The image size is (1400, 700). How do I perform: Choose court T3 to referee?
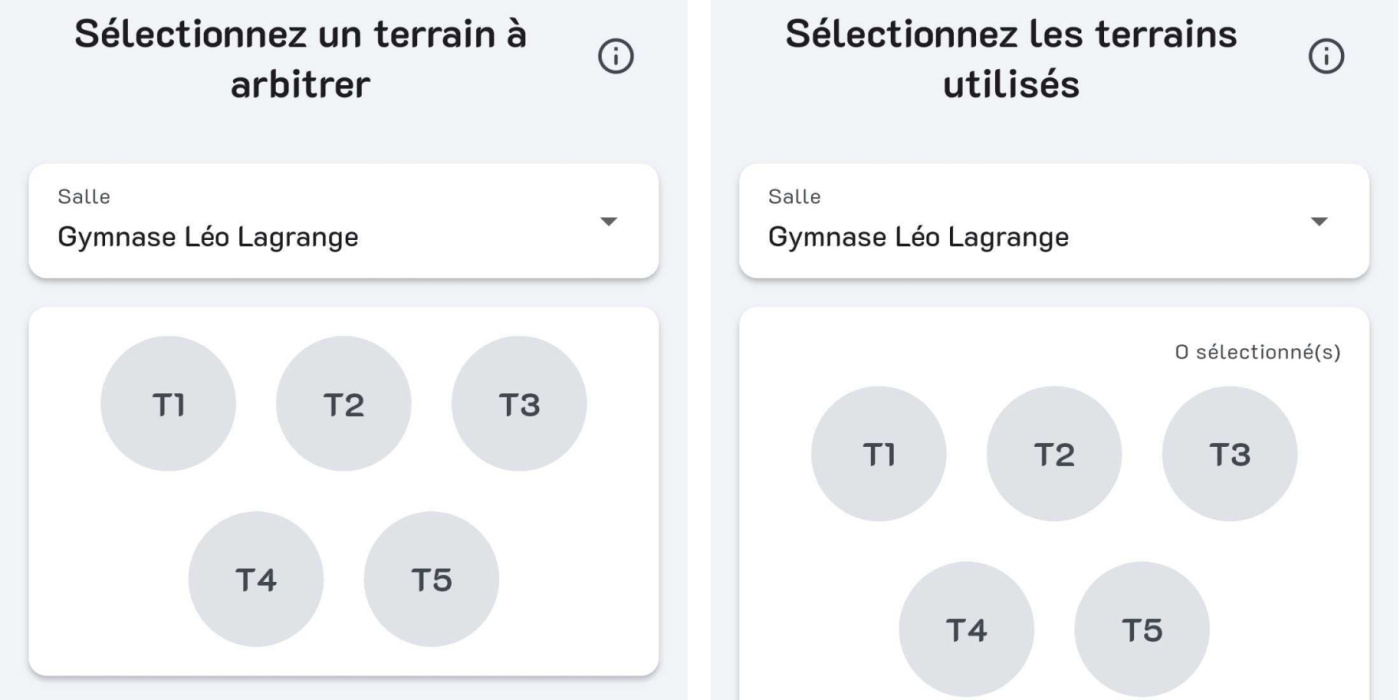519,404
